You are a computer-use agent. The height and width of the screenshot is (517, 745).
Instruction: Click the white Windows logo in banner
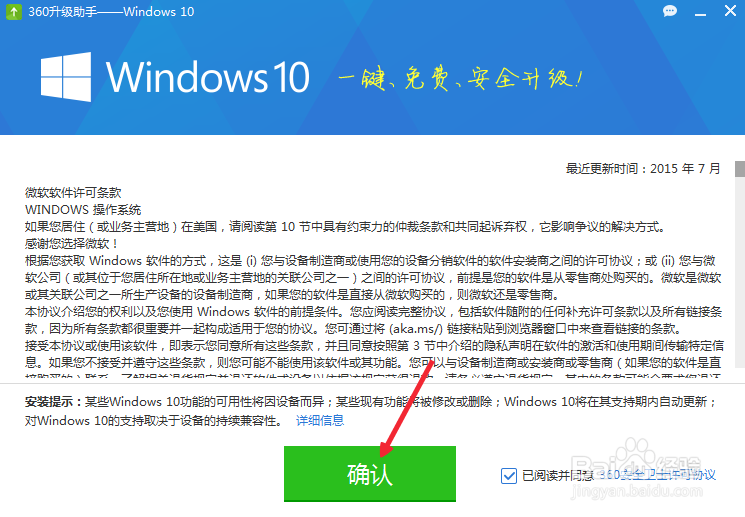click(x=66, y=77)
